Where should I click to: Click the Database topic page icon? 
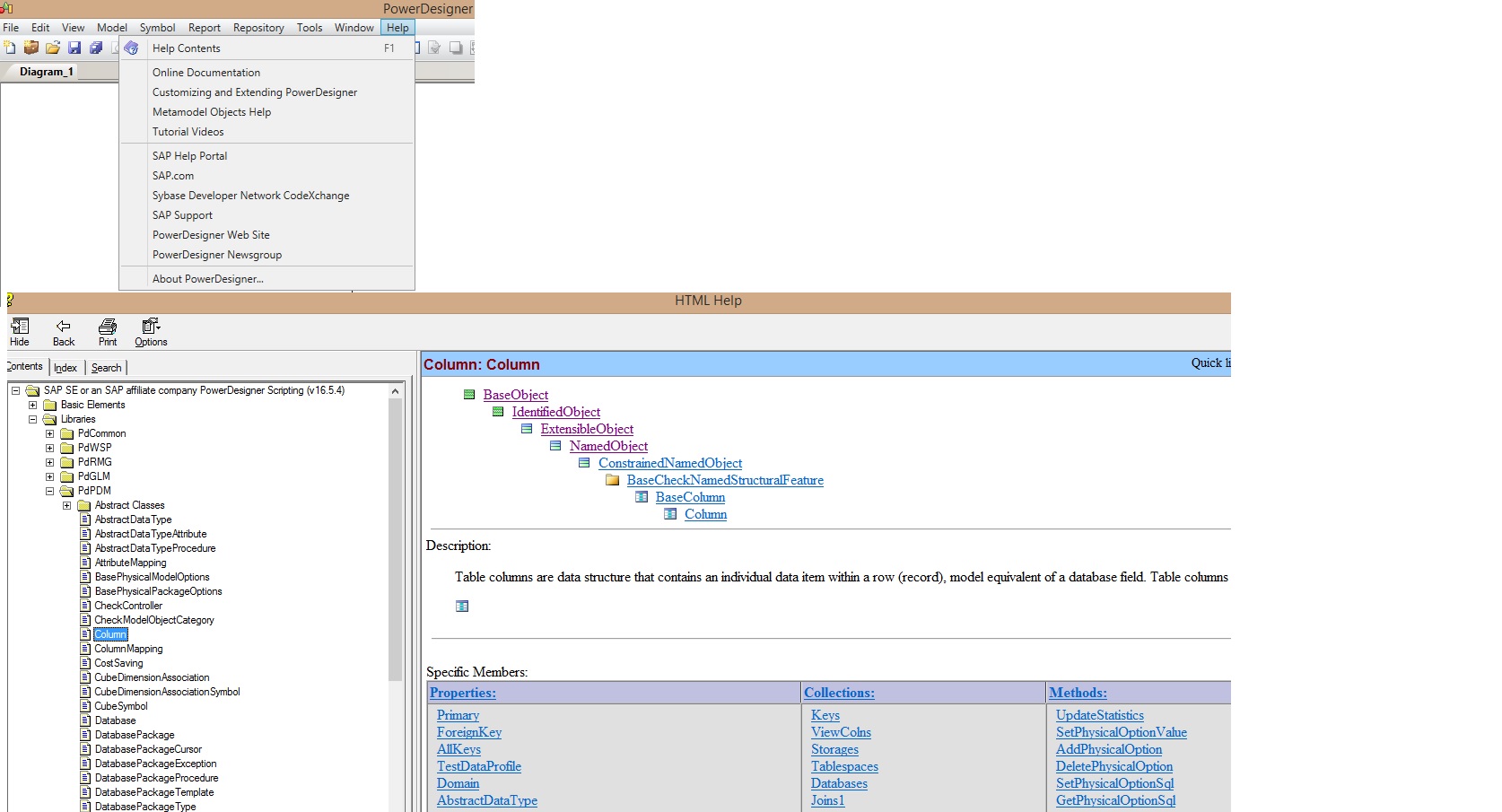86,720
